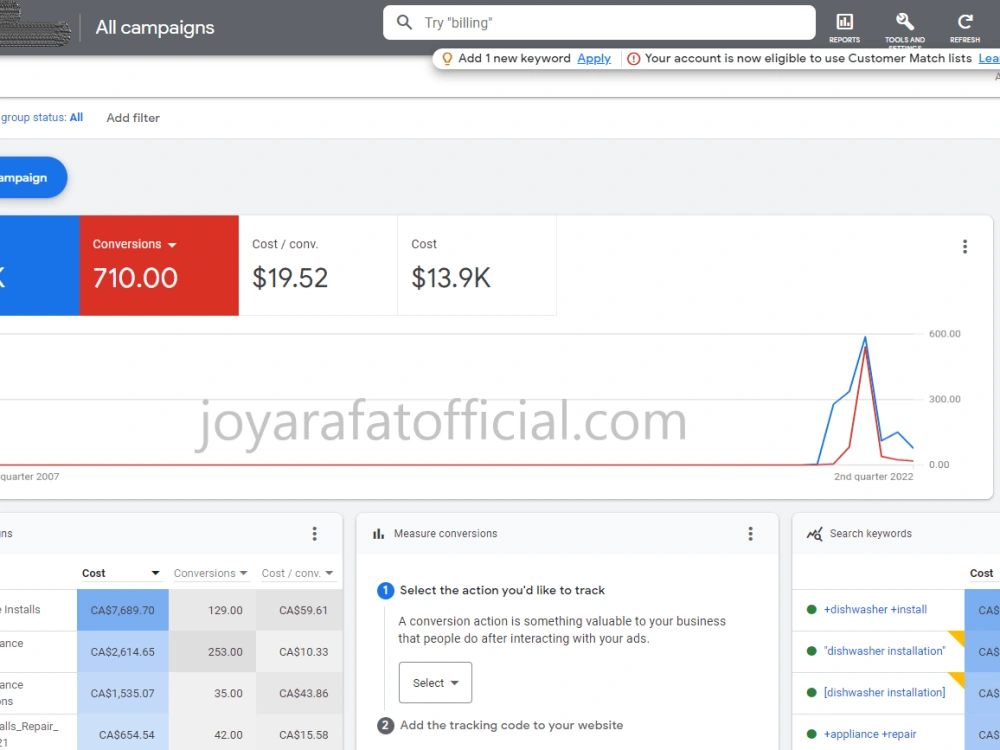Open Measure conversions card three-dot menu
Screen dimensions: 1000x750
[751, 534]
